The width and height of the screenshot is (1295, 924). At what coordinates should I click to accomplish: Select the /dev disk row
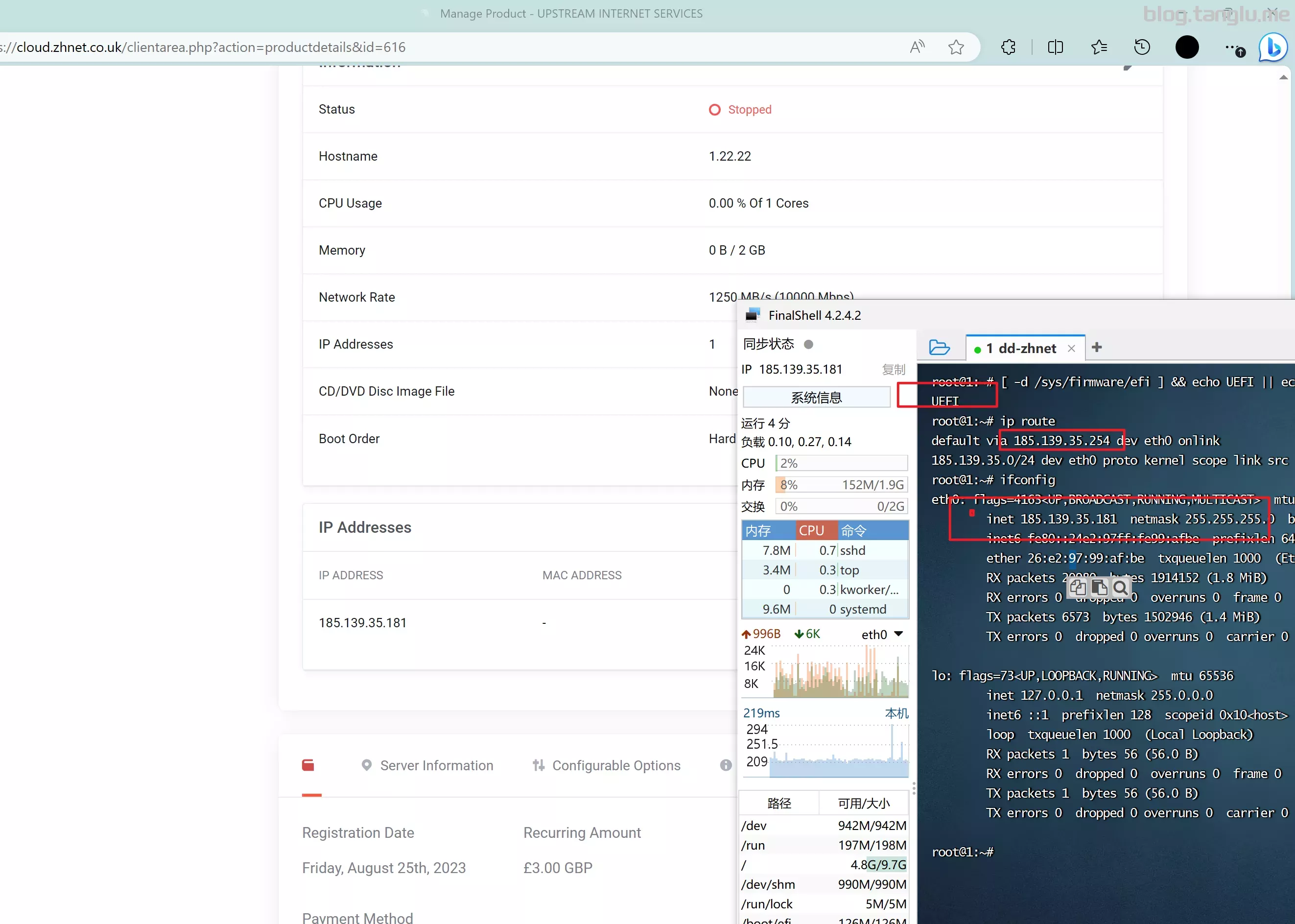824,826
